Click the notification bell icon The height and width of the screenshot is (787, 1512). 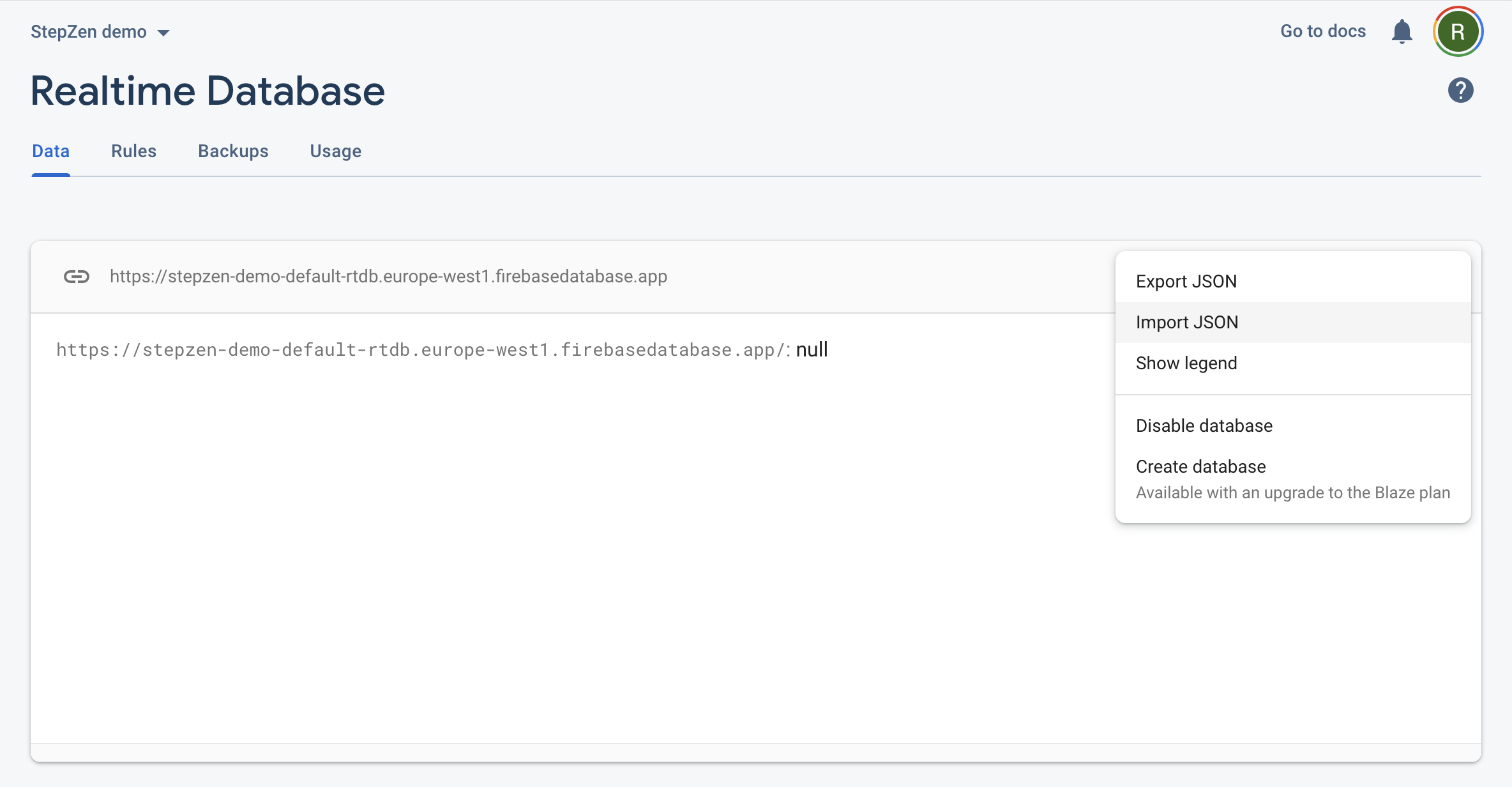tap(1402, 31)
